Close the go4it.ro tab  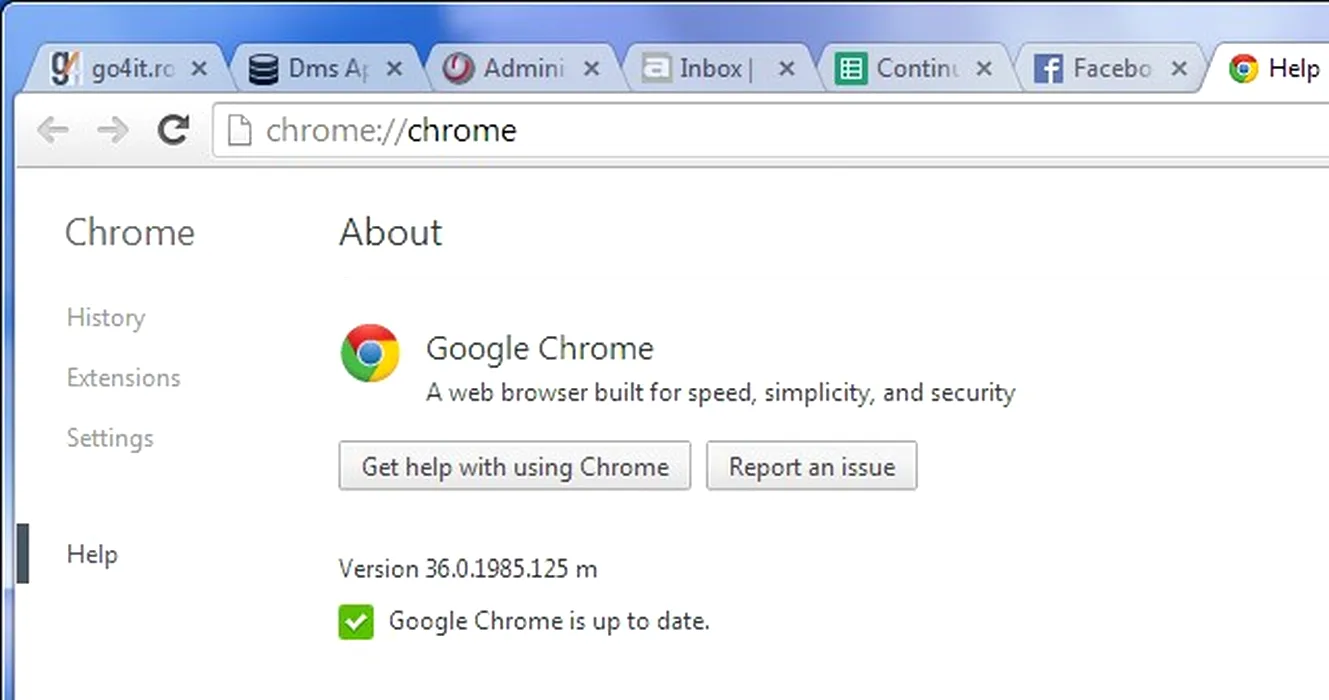coord(199,69)
